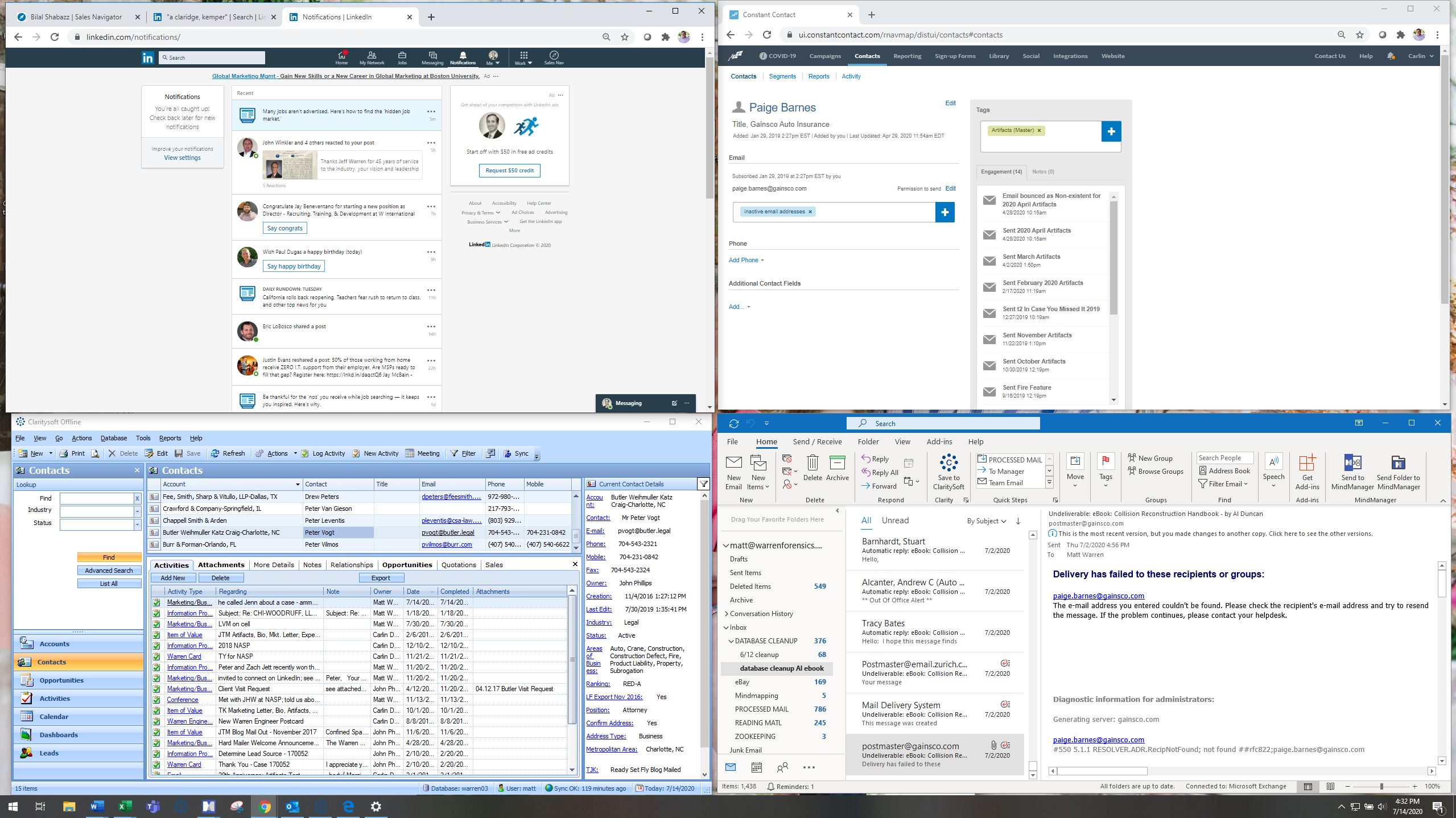The image size is (1456, 818).
Task: Click Save to ClaritySoft in Outlook ribbon
Action: click(948, 472)
